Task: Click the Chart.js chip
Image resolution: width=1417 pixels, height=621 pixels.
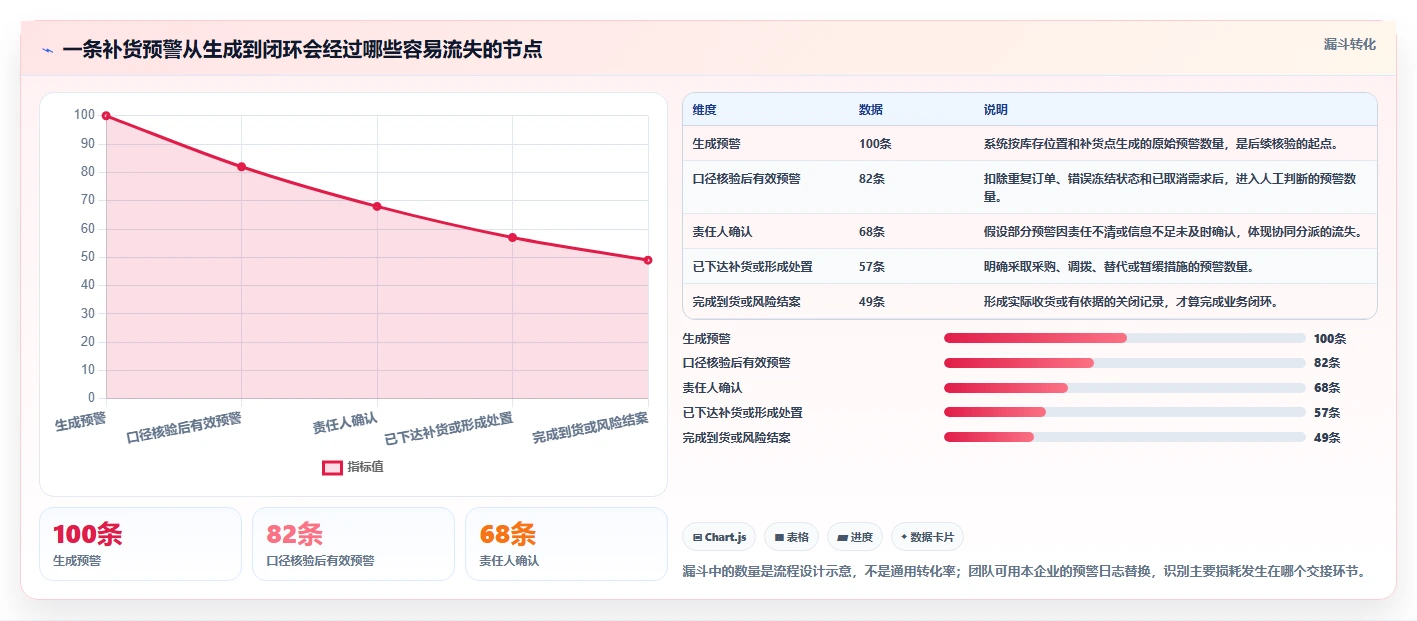Action: point(719,537)
